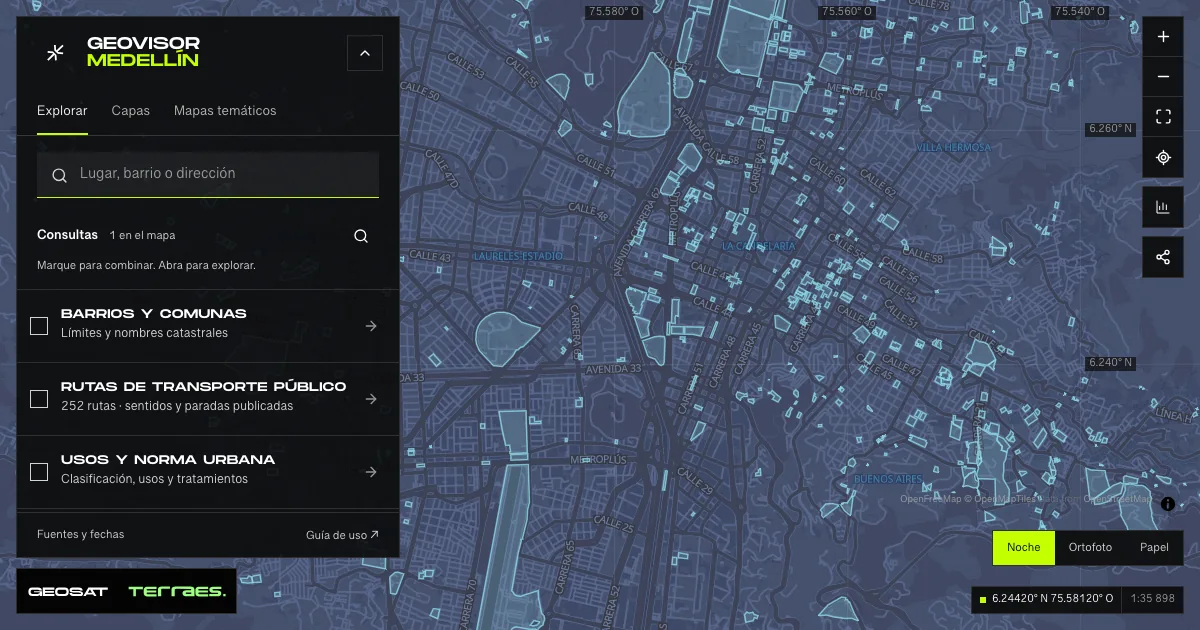Image resolution: width=1200 pixels, height=630 pixels.
Task: Locate my position on the map
Action: (x=1163, y=157)
